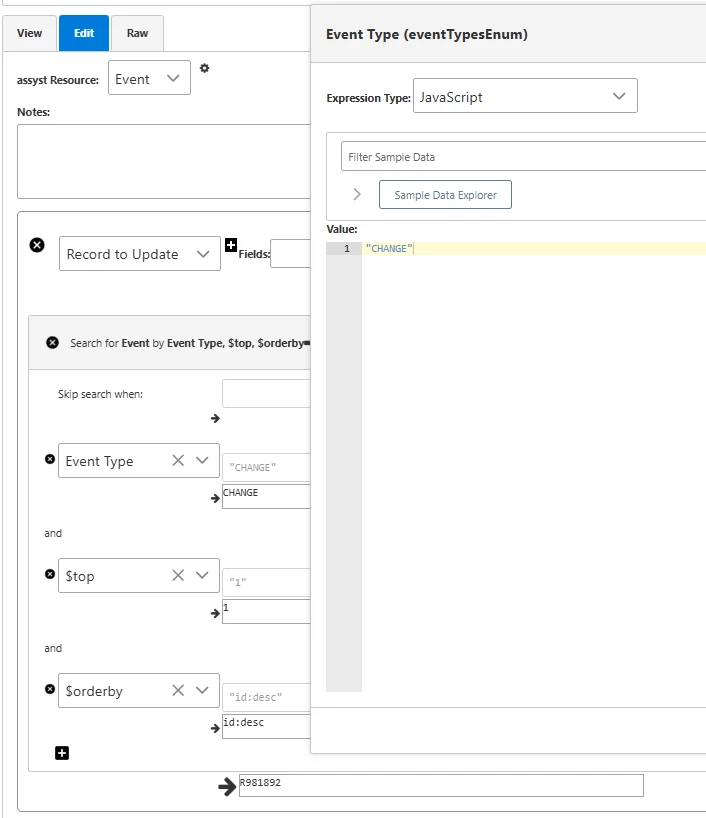Click the evaluated result box showing 1

[266, 611]
